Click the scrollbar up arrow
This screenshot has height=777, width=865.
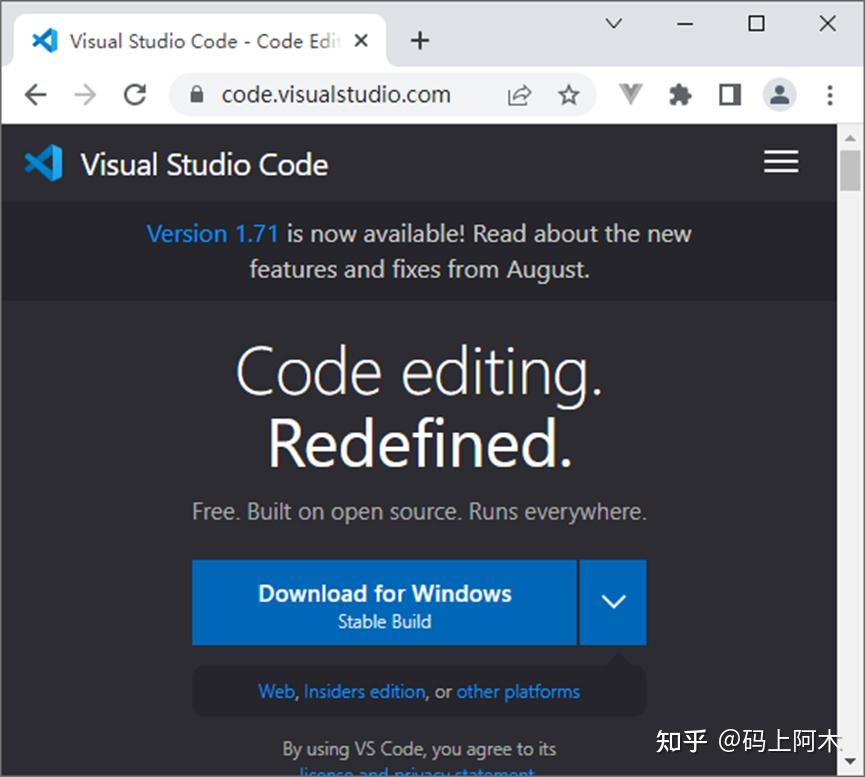(850, 138)
